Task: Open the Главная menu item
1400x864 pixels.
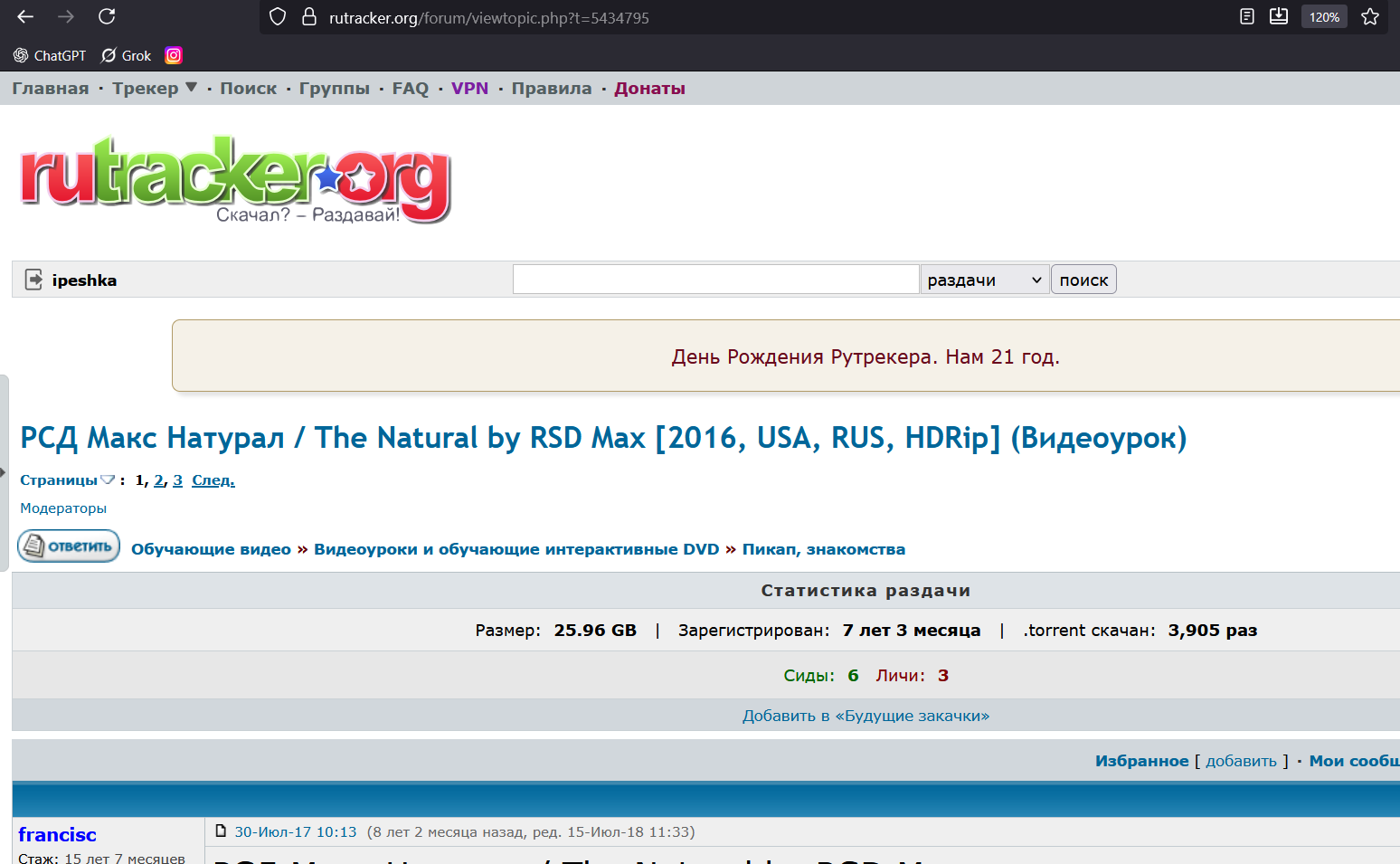Action: 51,89
